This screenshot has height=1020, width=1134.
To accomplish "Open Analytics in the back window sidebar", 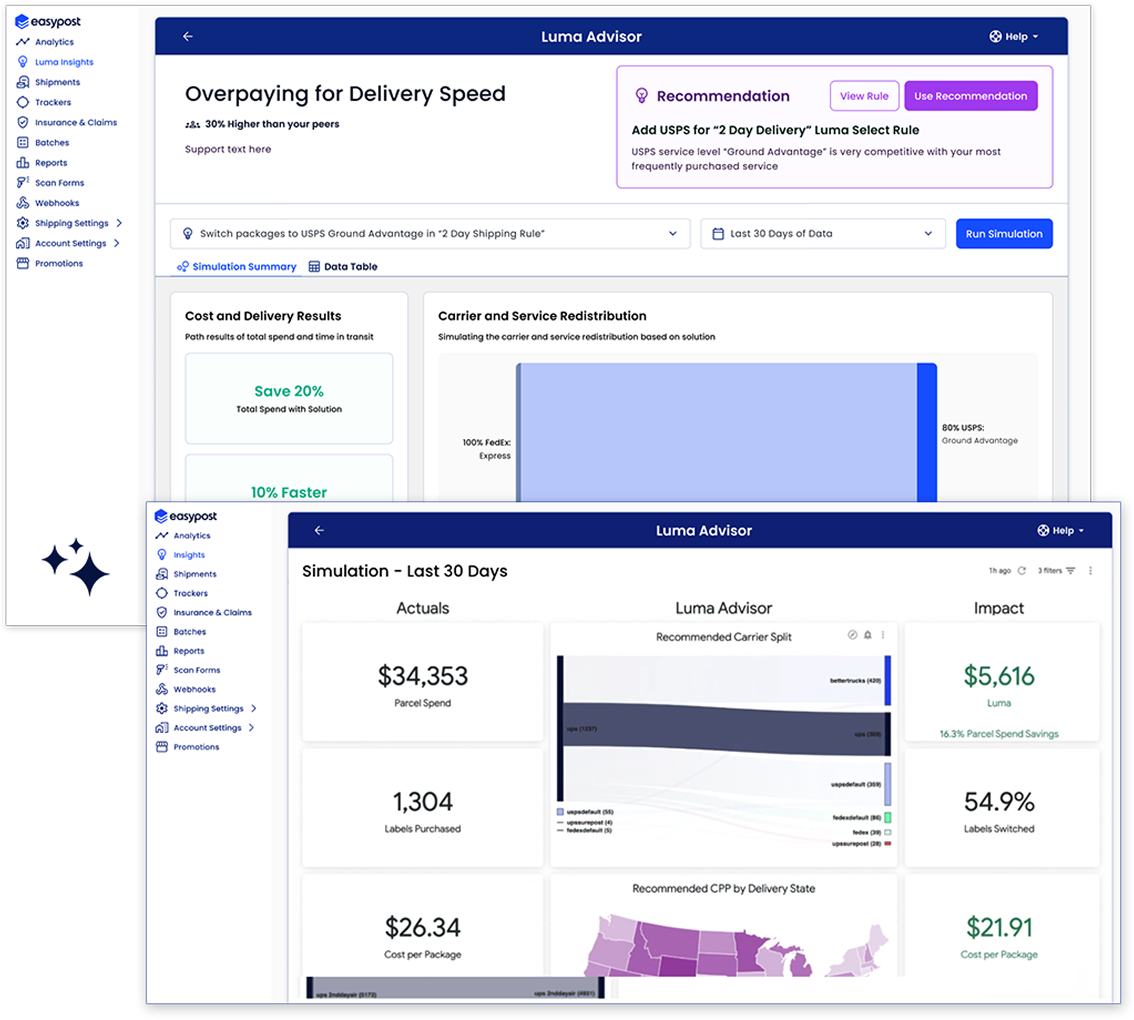I will (x=45, y=42).
